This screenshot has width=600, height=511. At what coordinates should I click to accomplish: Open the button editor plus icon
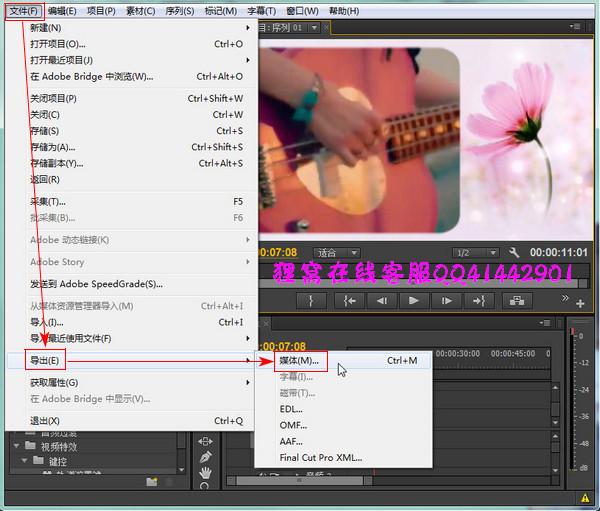[x=580, y=304]
